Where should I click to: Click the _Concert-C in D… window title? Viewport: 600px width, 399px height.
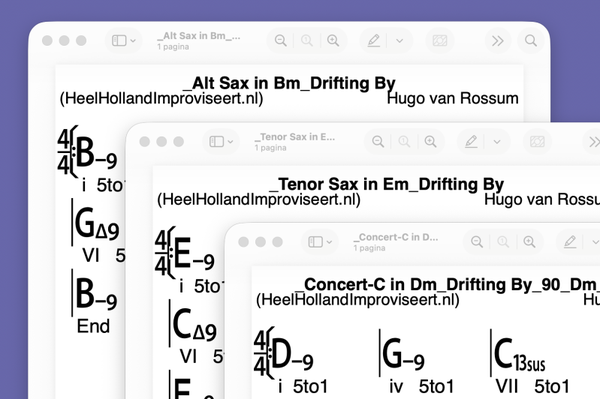point(396,237)
